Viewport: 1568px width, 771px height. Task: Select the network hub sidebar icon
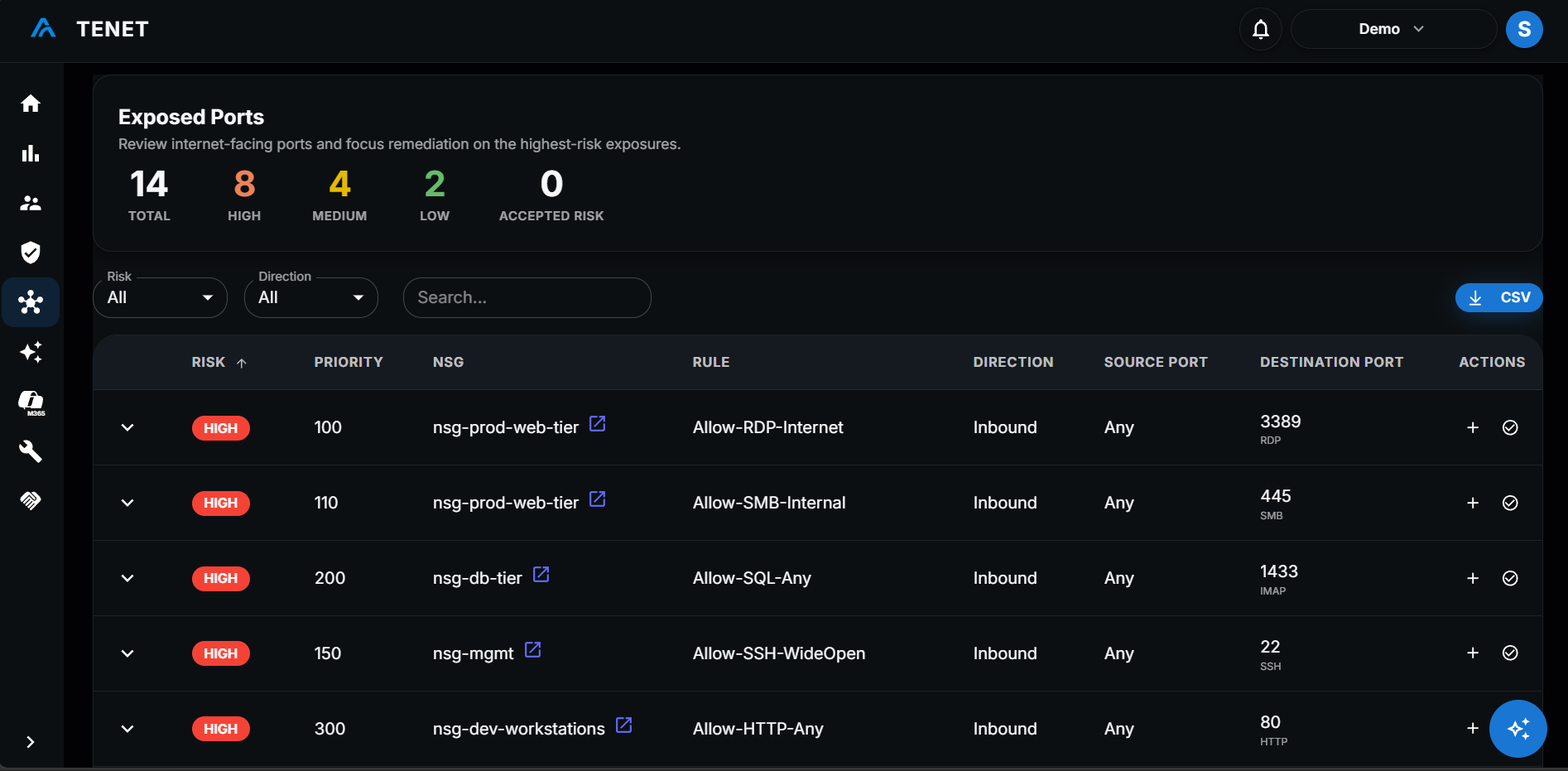point(31,302)
